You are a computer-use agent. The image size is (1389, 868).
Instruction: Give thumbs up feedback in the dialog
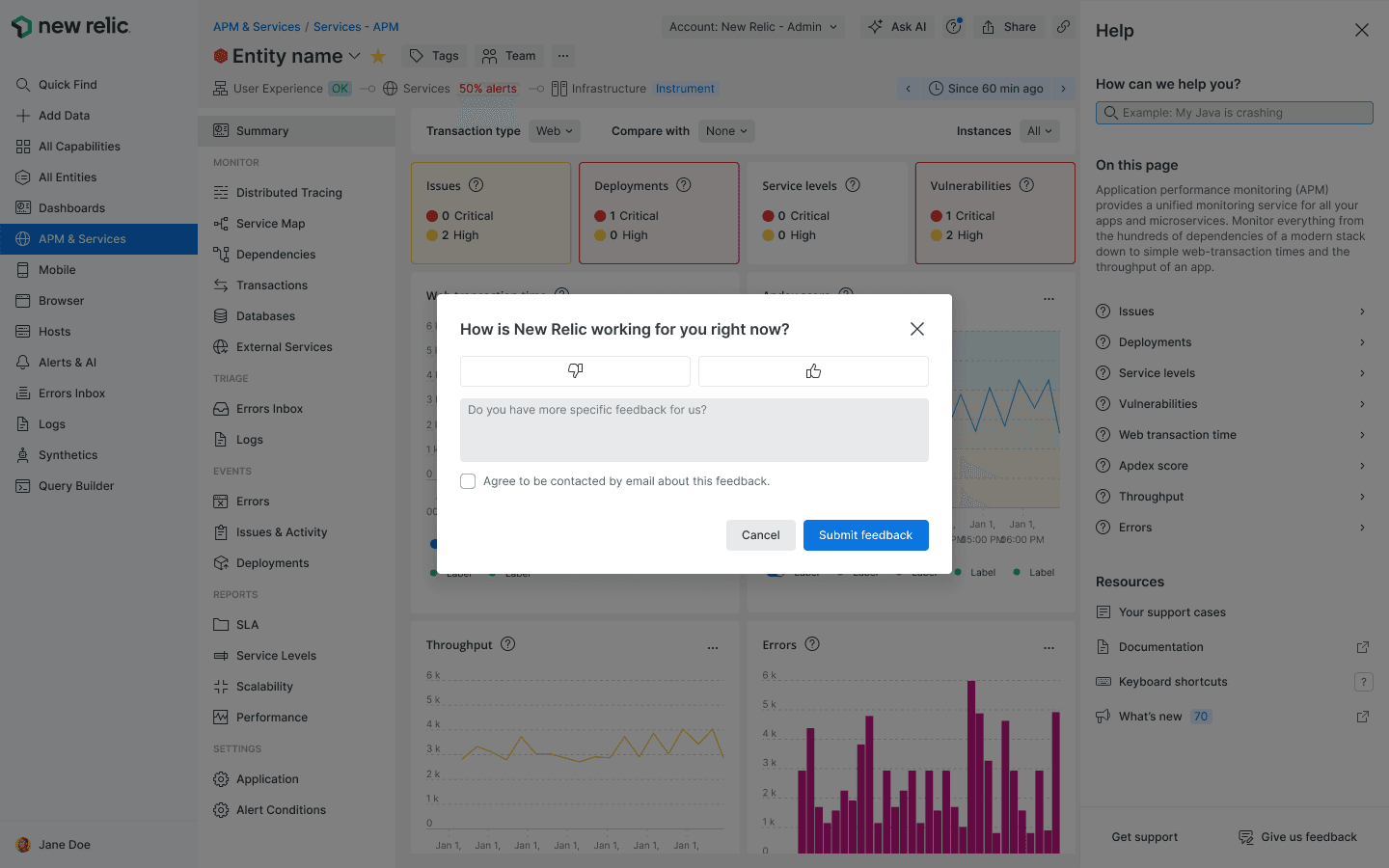coord(813,370)
